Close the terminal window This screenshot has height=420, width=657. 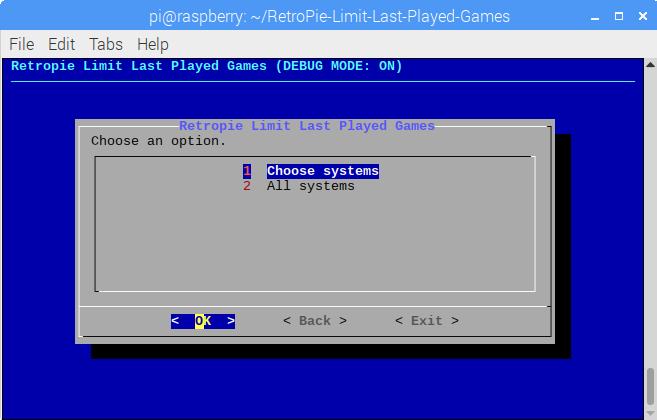coord(643,16)
